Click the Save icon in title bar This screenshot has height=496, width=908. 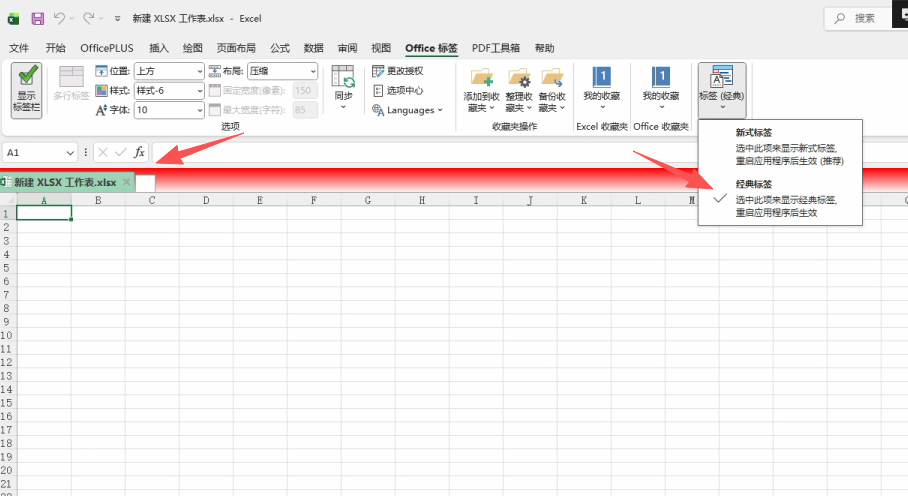click(38, 18)
